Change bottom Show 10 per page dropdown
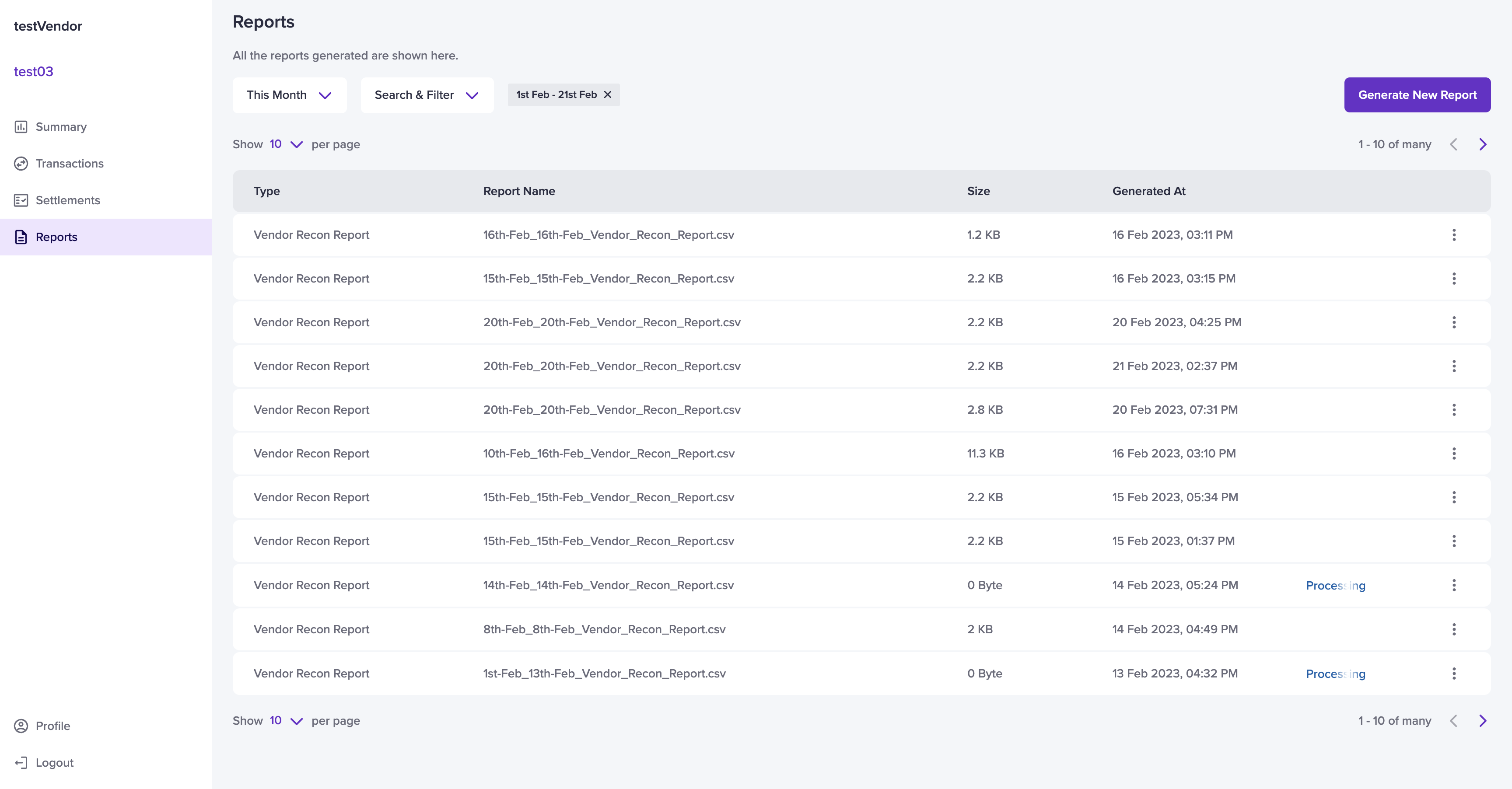Image resolution: width=1512 pixels, height=789 pixels. [286, 721]
